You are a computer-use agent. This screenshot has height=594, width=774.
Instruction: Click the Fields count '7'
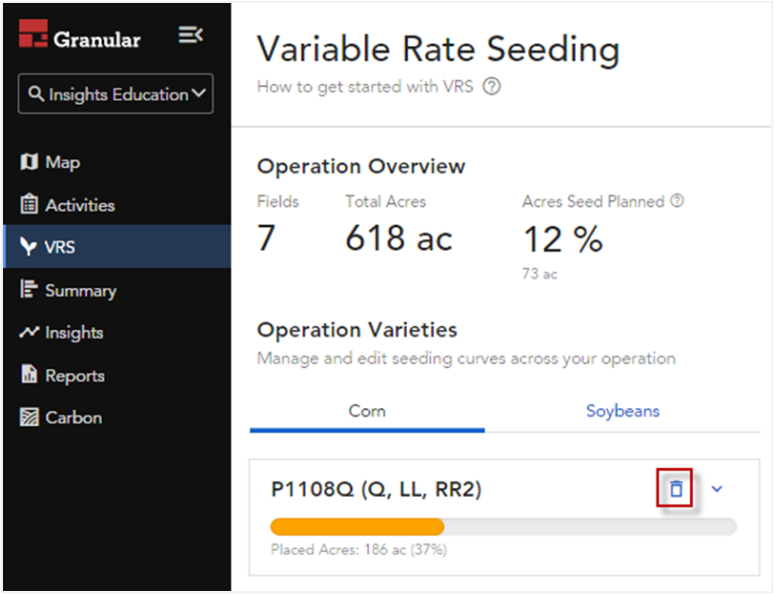[266, 238]
